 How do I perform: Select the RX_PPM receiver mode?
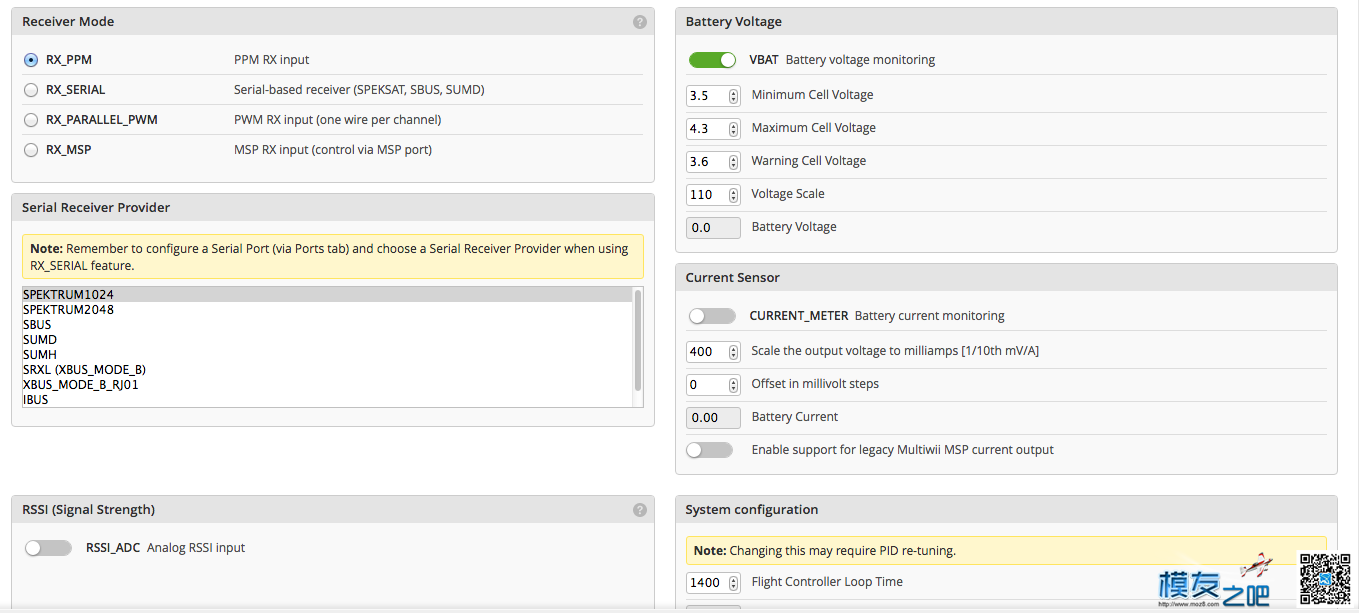(x=31, y=60)
